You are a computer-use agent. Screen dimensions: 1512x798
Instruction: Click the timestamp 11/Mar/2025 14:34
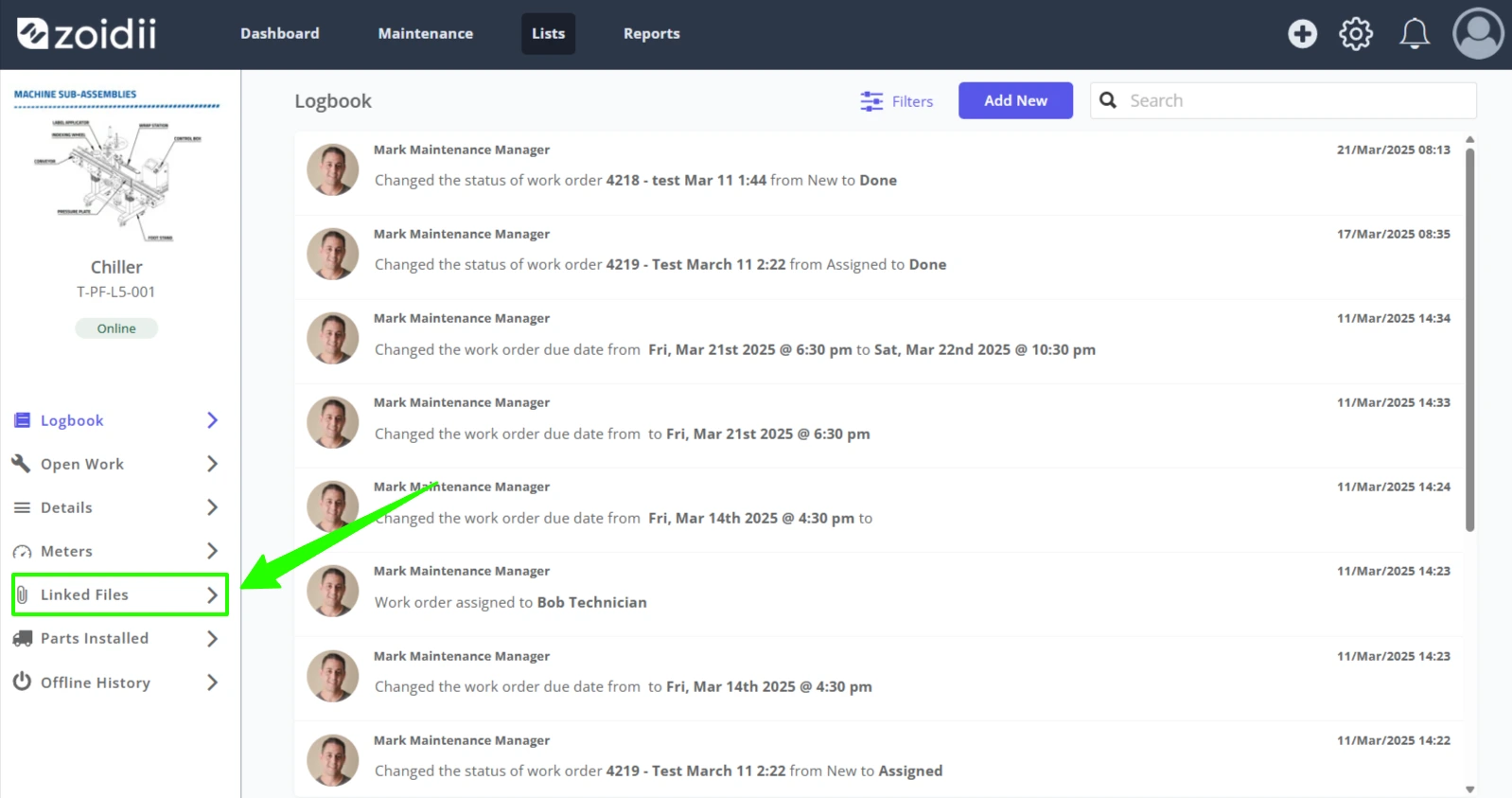click(x=1393, y=318)
